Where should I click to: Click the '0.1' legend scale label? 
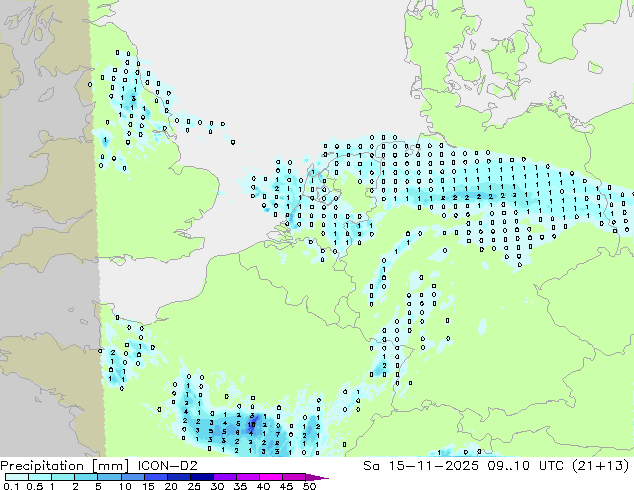pos(12,486)
